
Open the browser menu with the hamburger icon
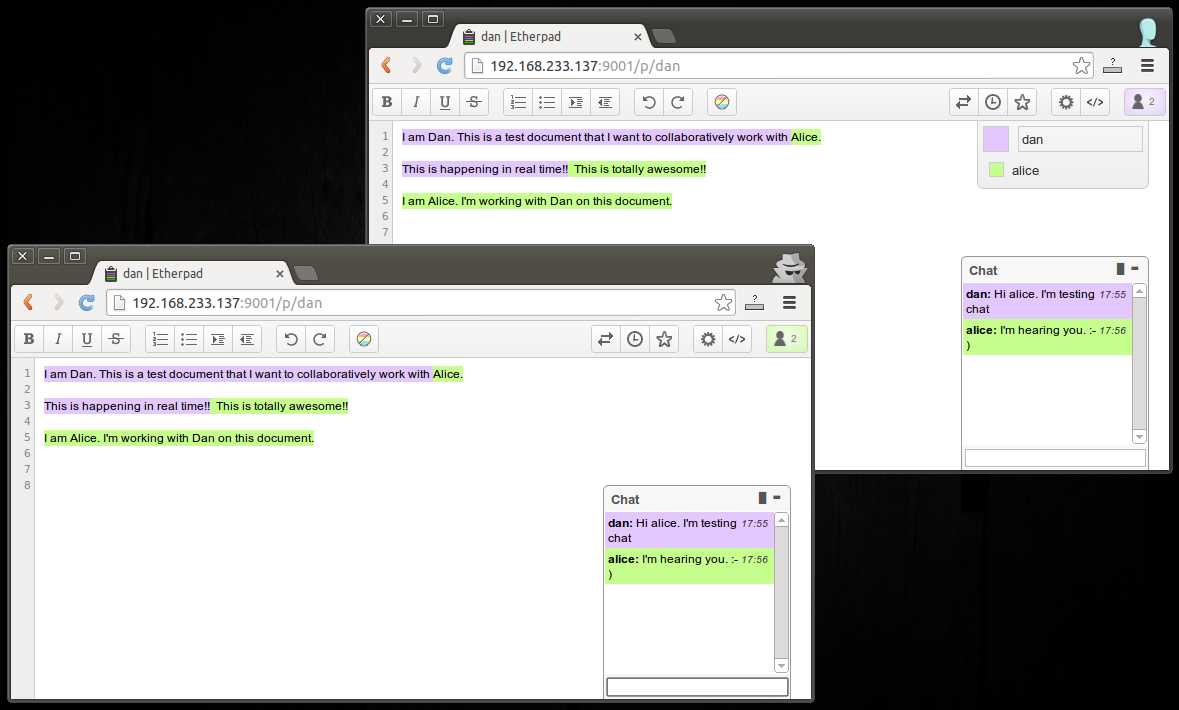click(789, 302)
